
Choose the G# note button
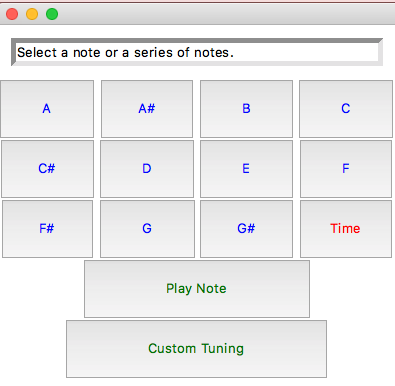(x=246, y=229)
